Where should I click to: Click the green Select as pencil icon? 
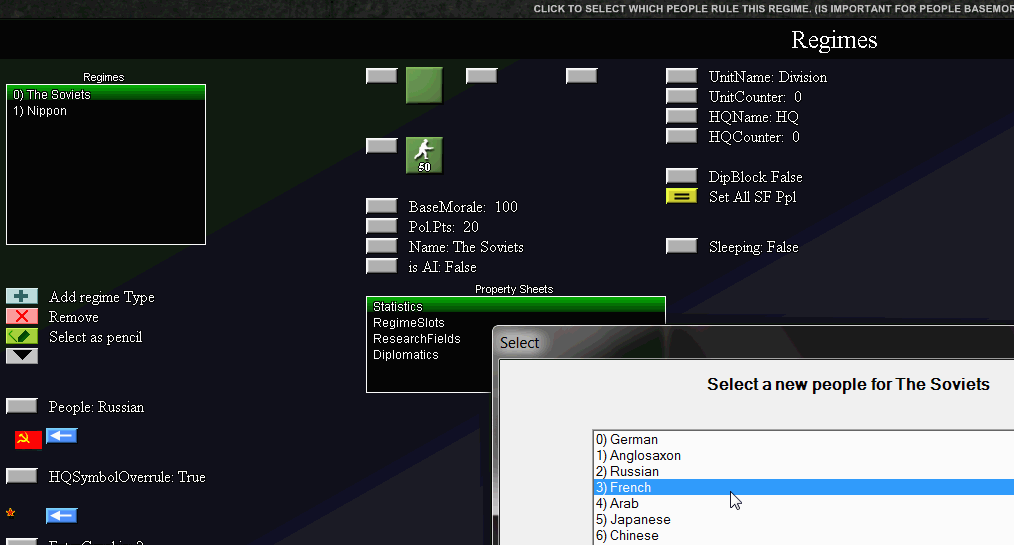pyautogui.click(x=22, y=336)
